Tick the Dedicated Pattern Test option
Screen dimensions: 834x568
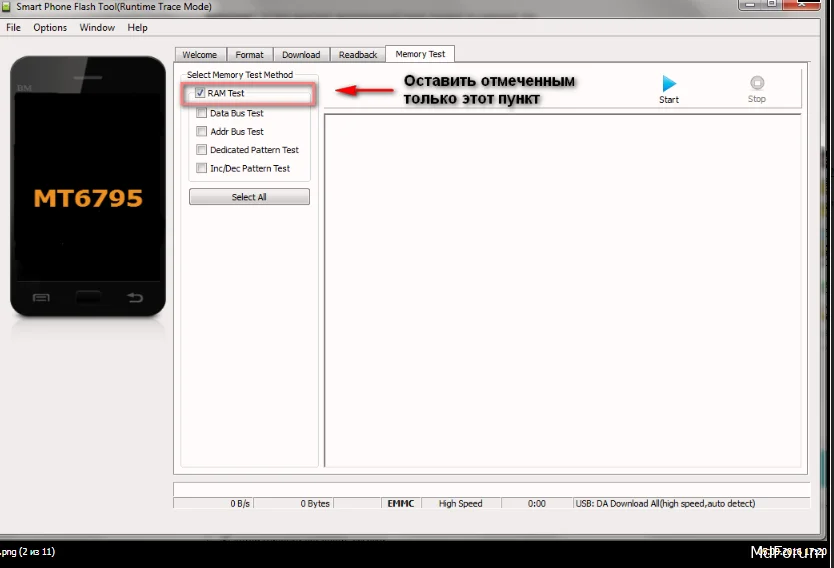click(x=202, y=150)
